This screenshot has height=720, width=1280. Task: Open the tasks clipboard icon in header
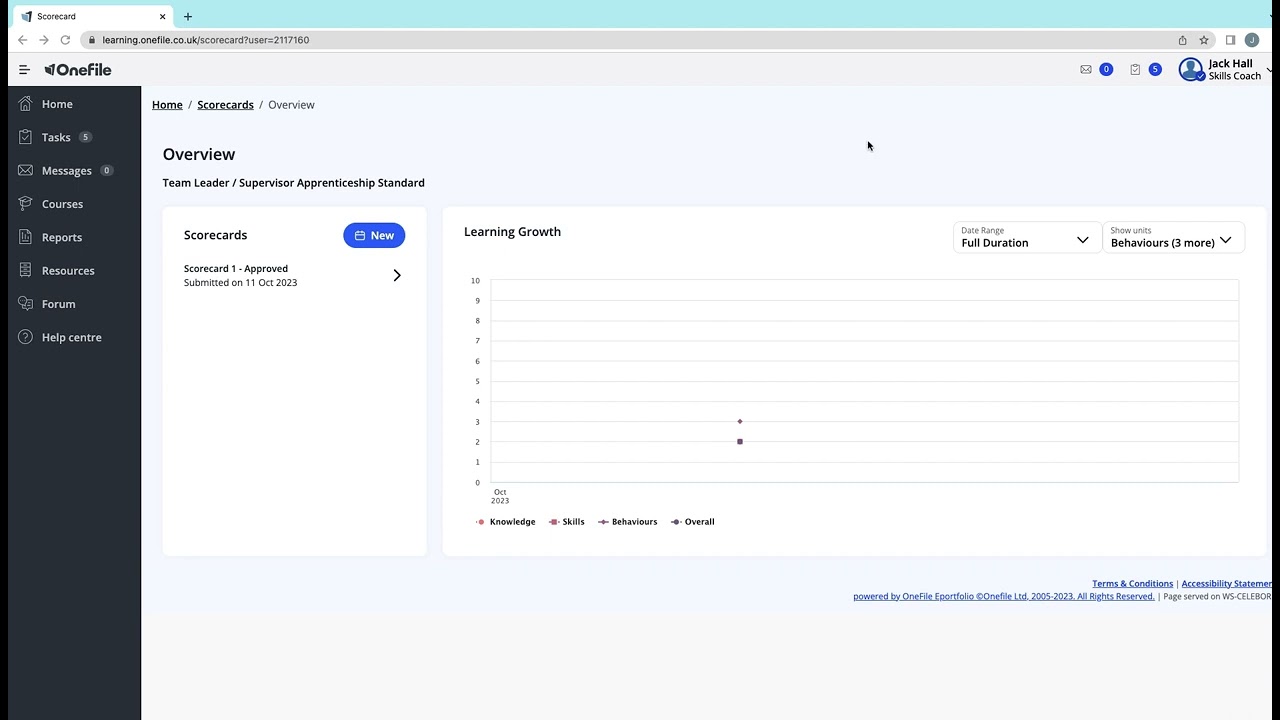pyautogui.click(x=1135, y=70)
